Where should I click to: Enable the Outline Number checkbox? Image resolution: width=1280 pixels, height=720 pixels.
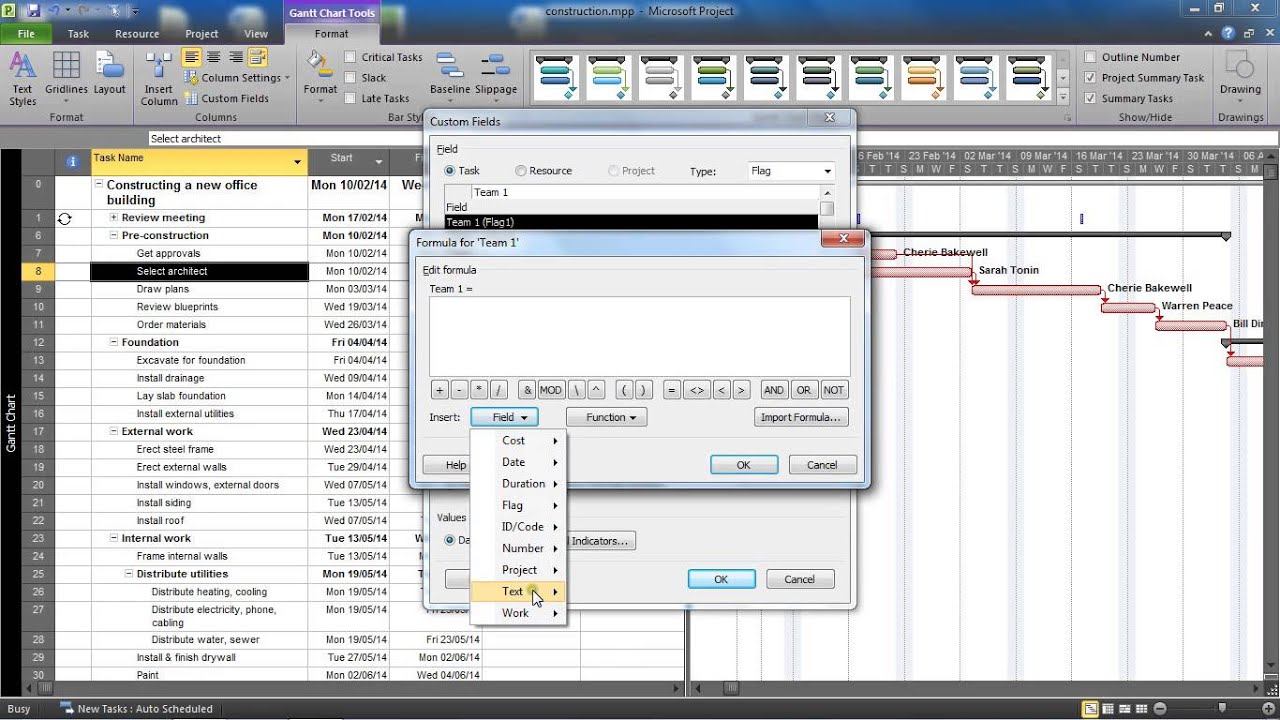(x=1091, y=57)
